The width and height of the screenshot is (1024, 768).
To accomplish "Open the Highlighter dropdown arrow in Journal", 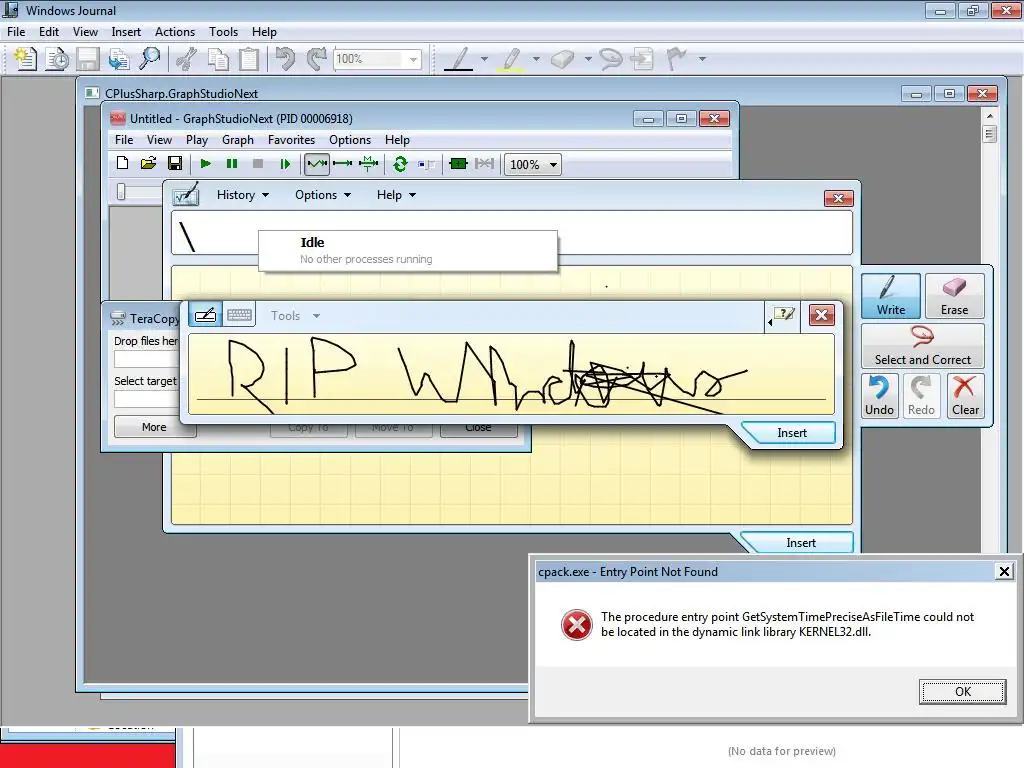I will point(536,59).
